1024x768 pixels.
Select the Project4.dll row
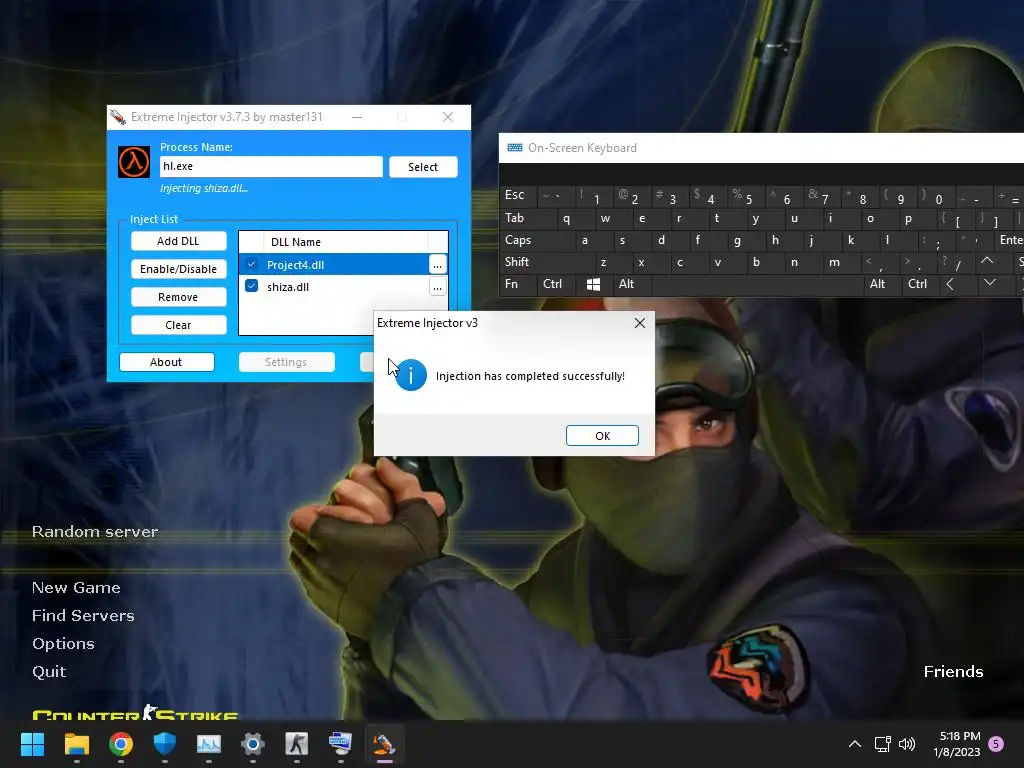(334, 264)
